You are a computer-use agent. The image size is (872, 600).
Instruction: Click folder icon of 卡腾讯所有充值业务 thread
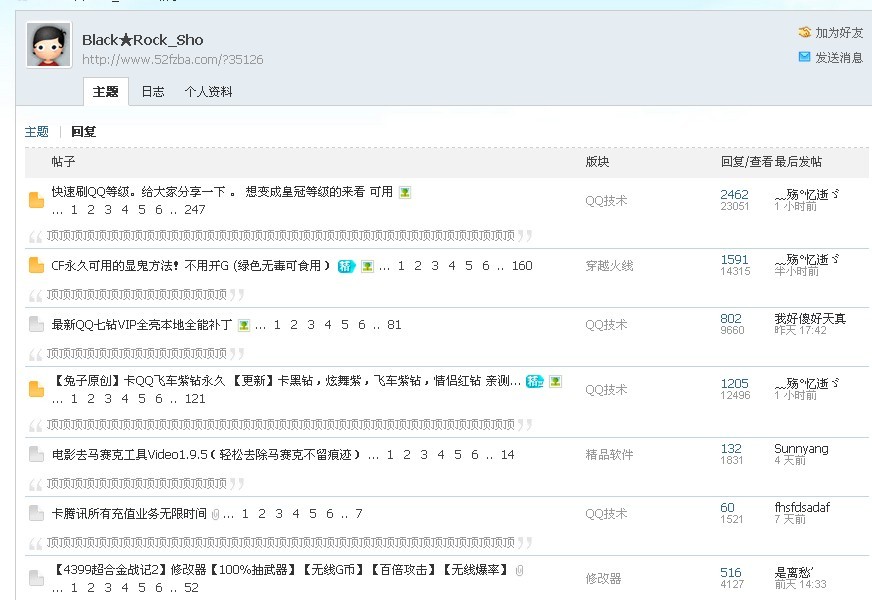click(37, 514)
